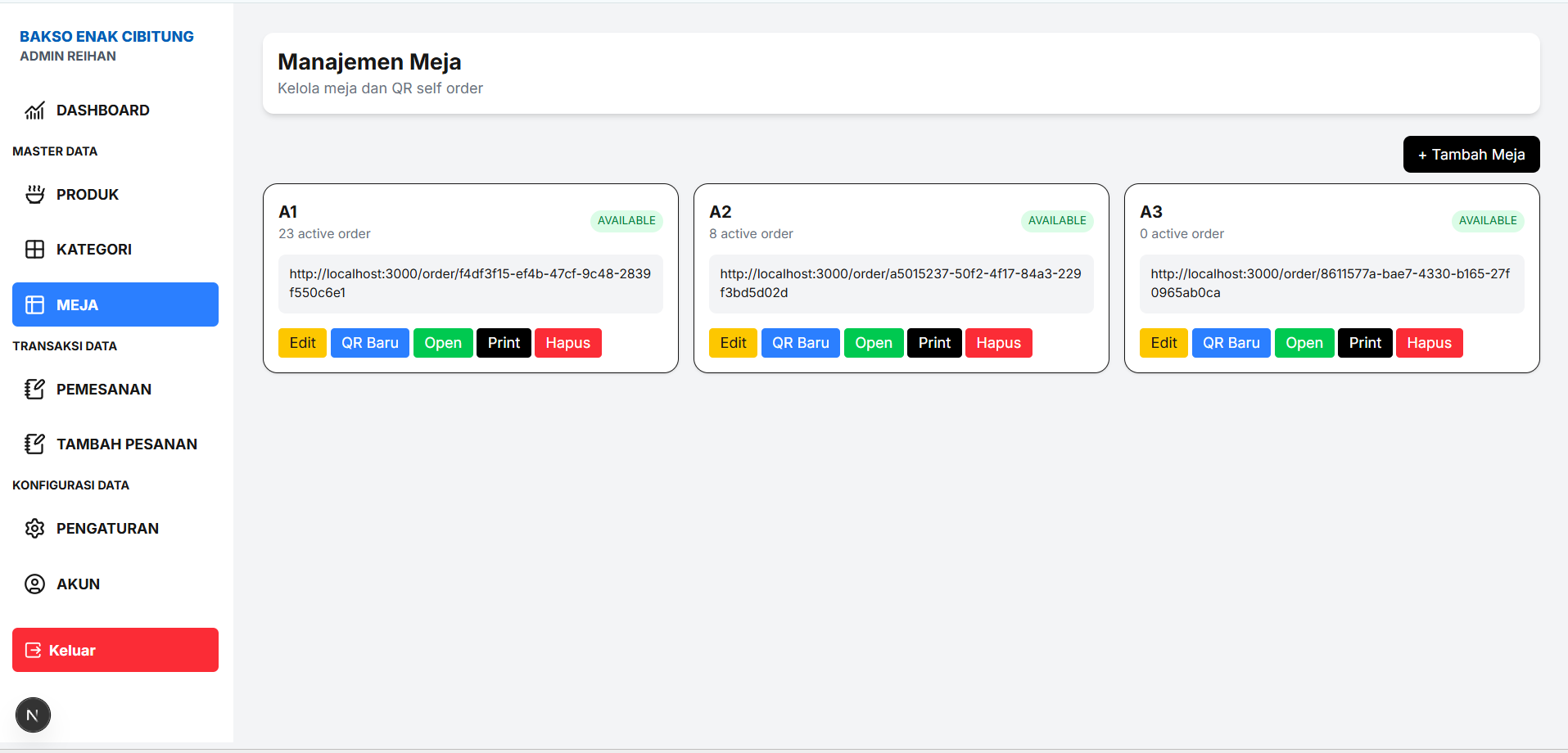Delete table A2 with Hapus
This screenshot has height=753, width=1568.
point(999,343)
